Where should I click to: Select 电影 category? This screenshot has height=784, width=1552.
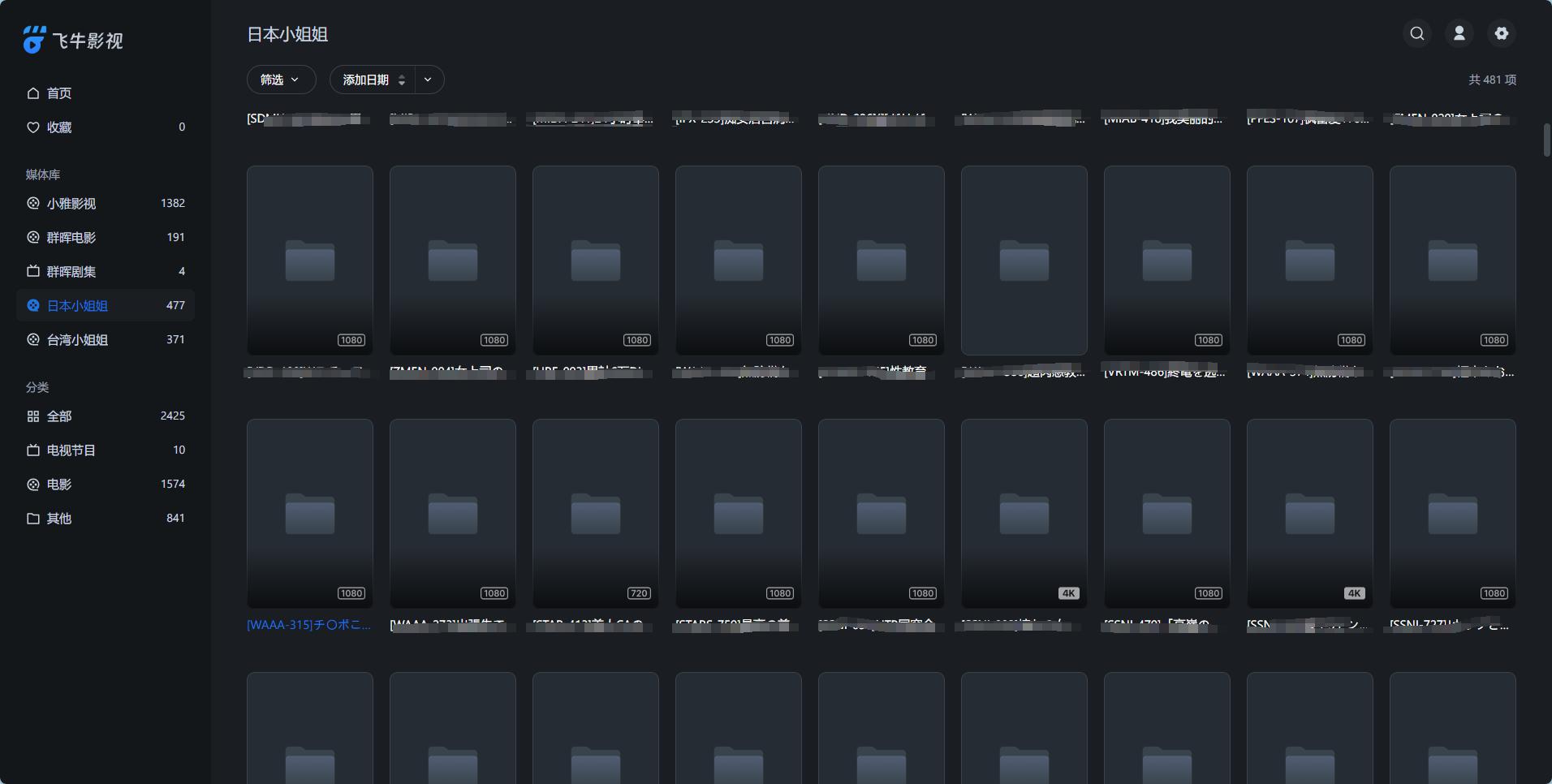click(x=106, y=485)
